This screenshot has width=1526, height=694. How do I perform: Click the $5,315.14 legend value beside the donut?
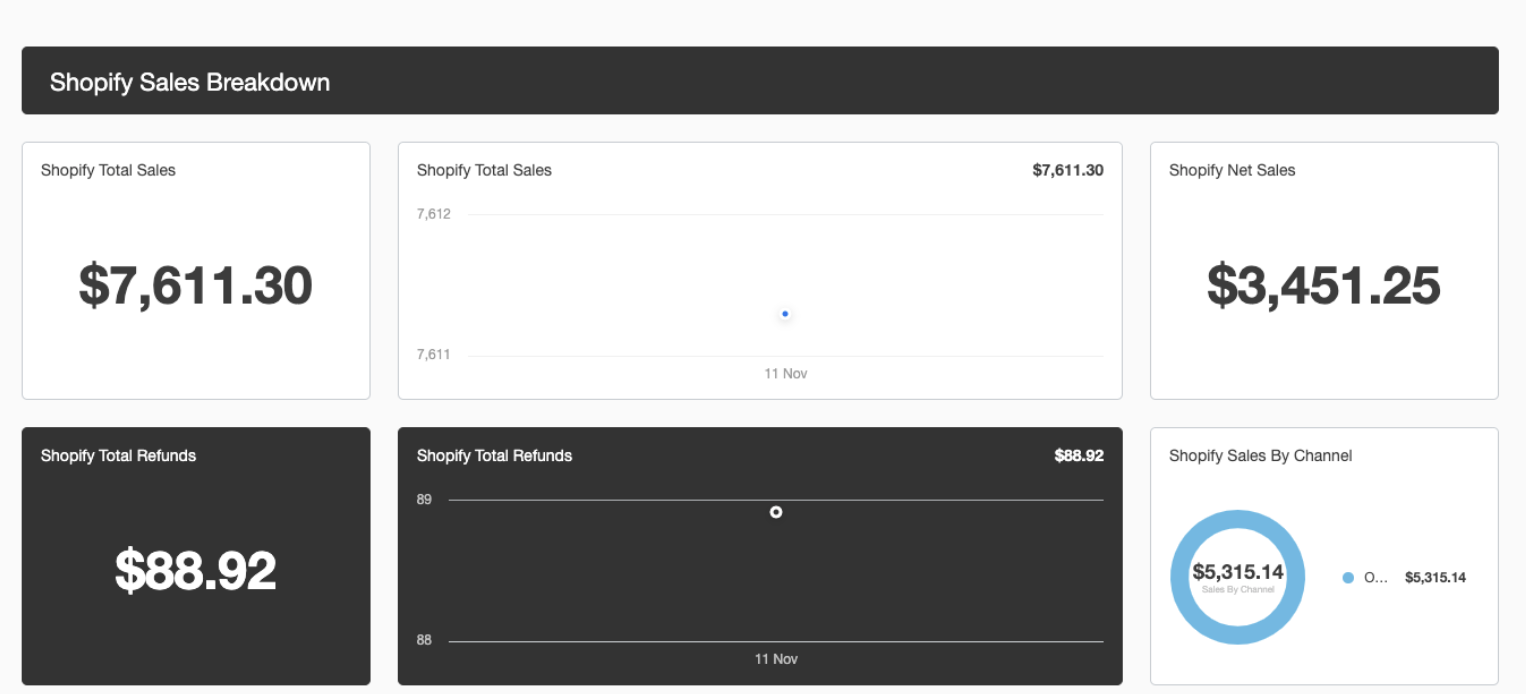[x=1435, y=578]
